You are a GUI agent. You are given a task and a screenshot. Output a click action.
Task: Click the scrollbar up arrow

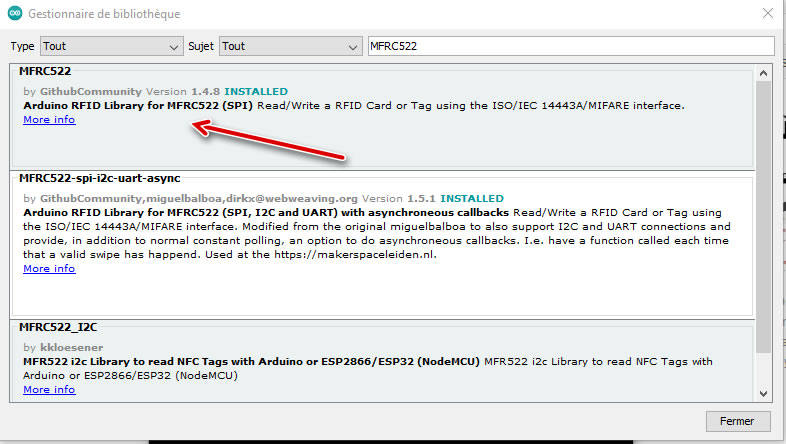pyautogui.click(x=763, y=73)
